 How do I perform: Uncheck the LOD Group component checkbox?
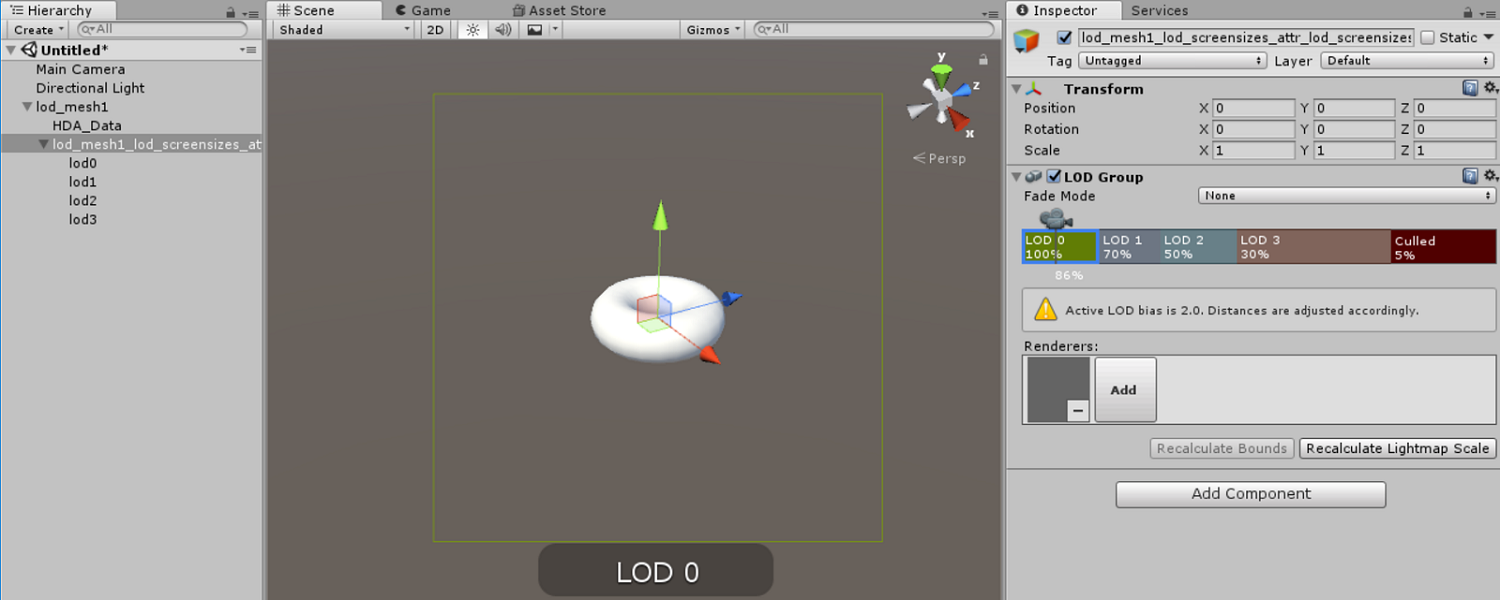pyautogui.click(x=1053, y=177)
